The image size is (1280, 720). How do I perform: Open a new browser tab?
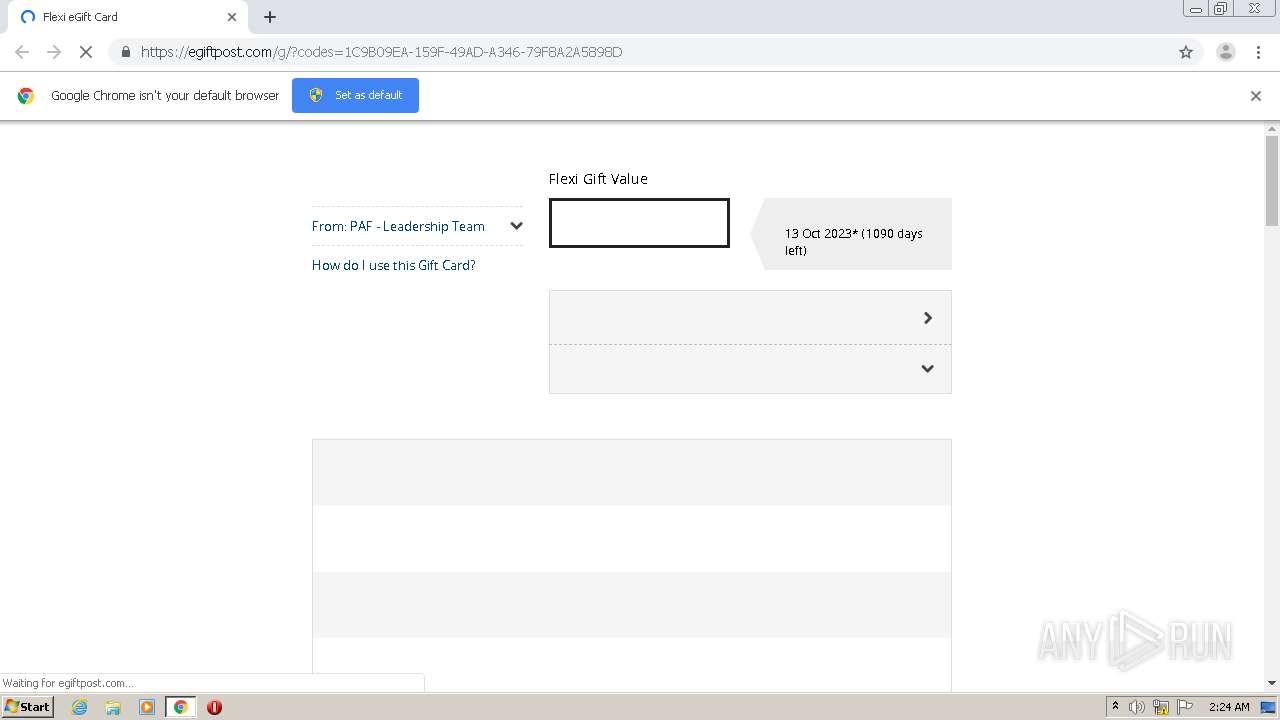pyautogui.click(x=270, y=17)
